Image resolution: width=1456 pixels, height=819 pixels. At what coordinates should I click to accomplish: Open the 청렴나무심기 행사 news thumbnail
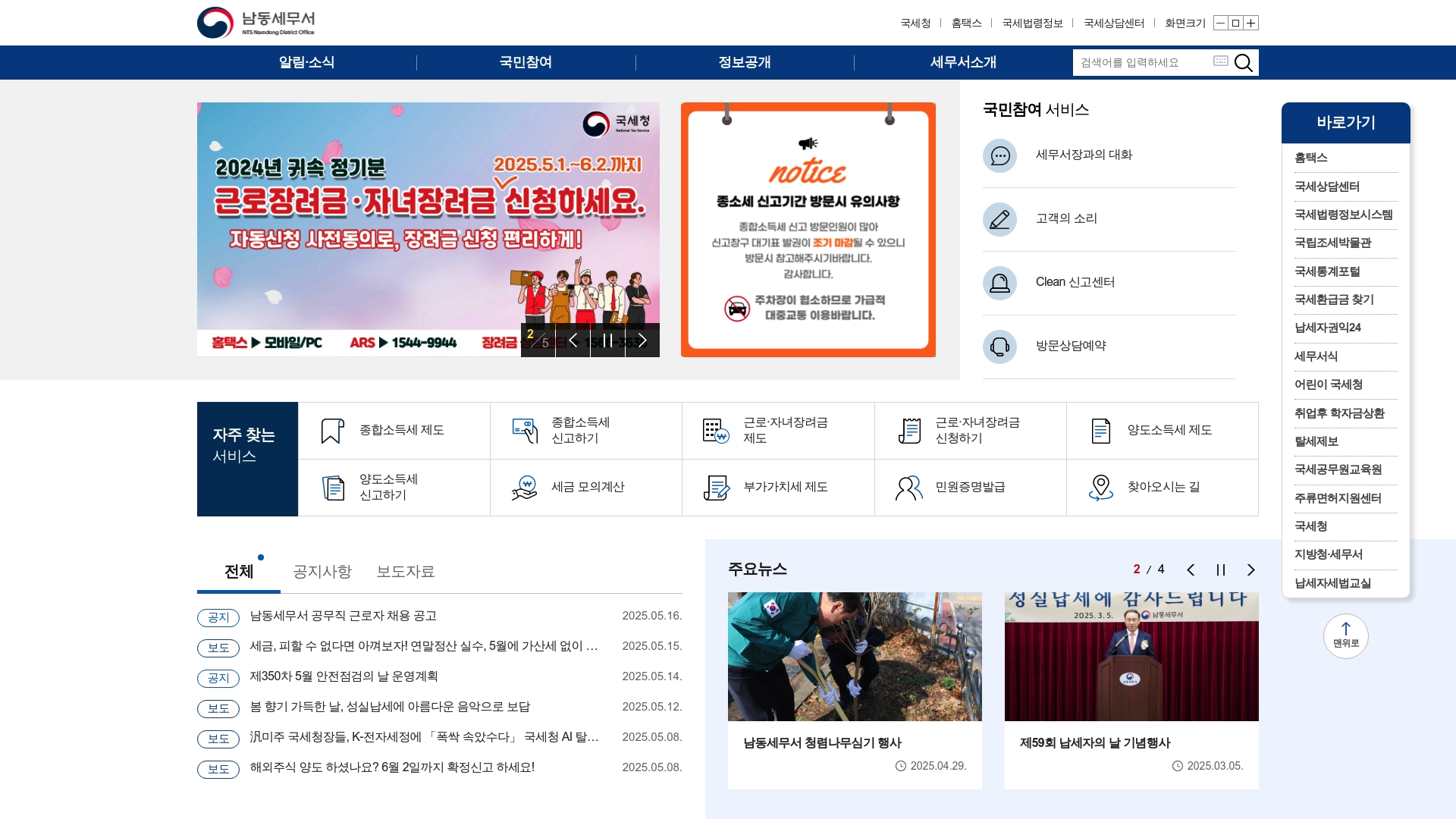(855, 657)
